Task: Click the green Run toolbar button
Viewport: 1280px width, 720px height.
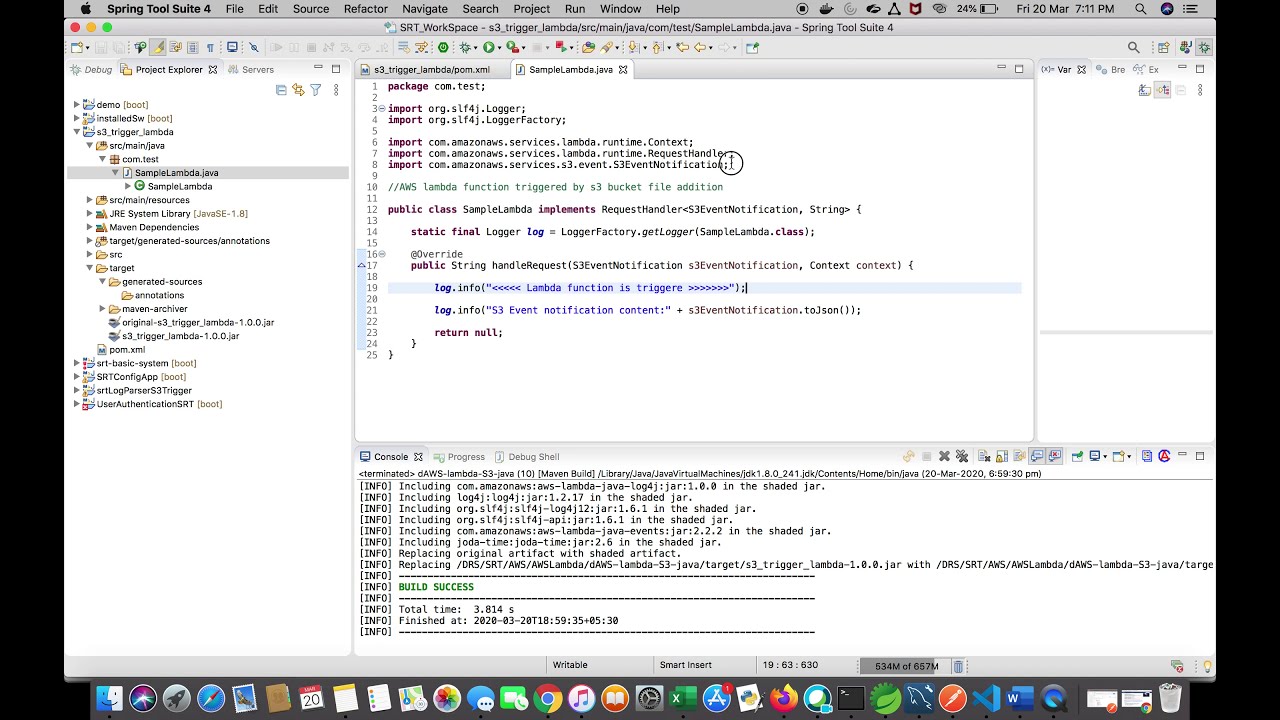Action: tap(488, 47)
